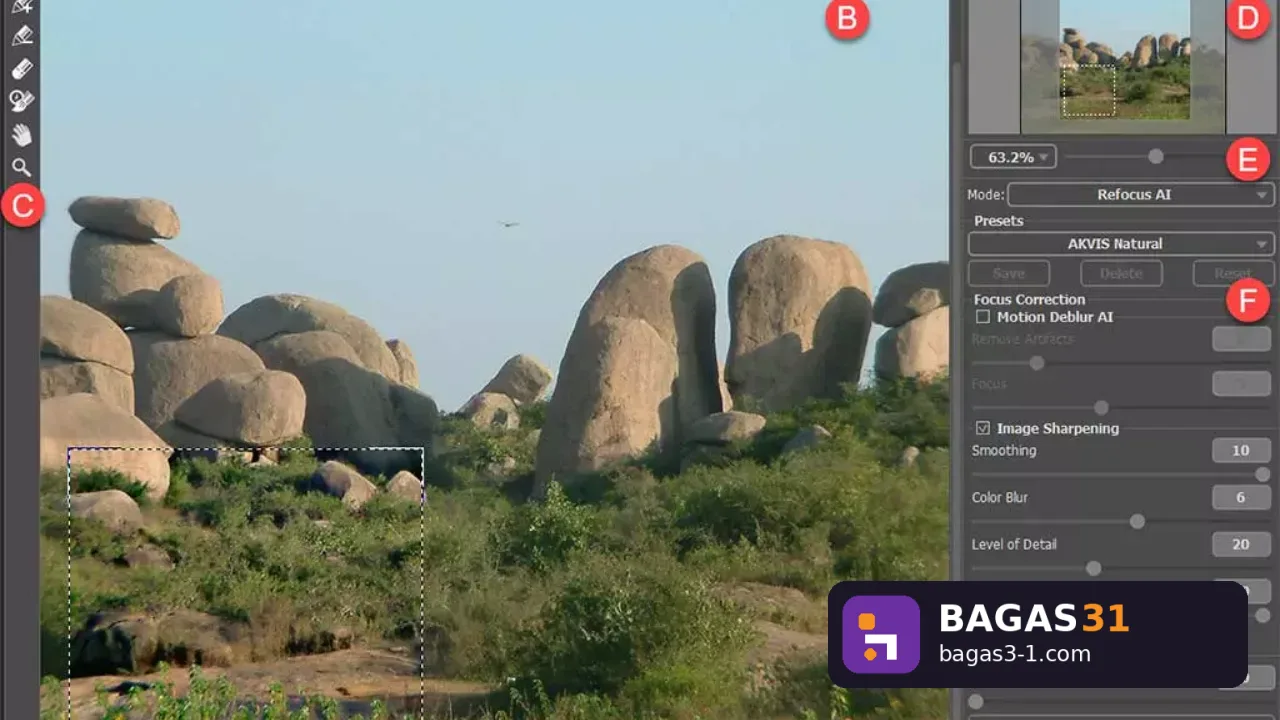Click the Level of Detail value field showing 20
The image size is (1280, 720).
click(x=1241, y=544)
